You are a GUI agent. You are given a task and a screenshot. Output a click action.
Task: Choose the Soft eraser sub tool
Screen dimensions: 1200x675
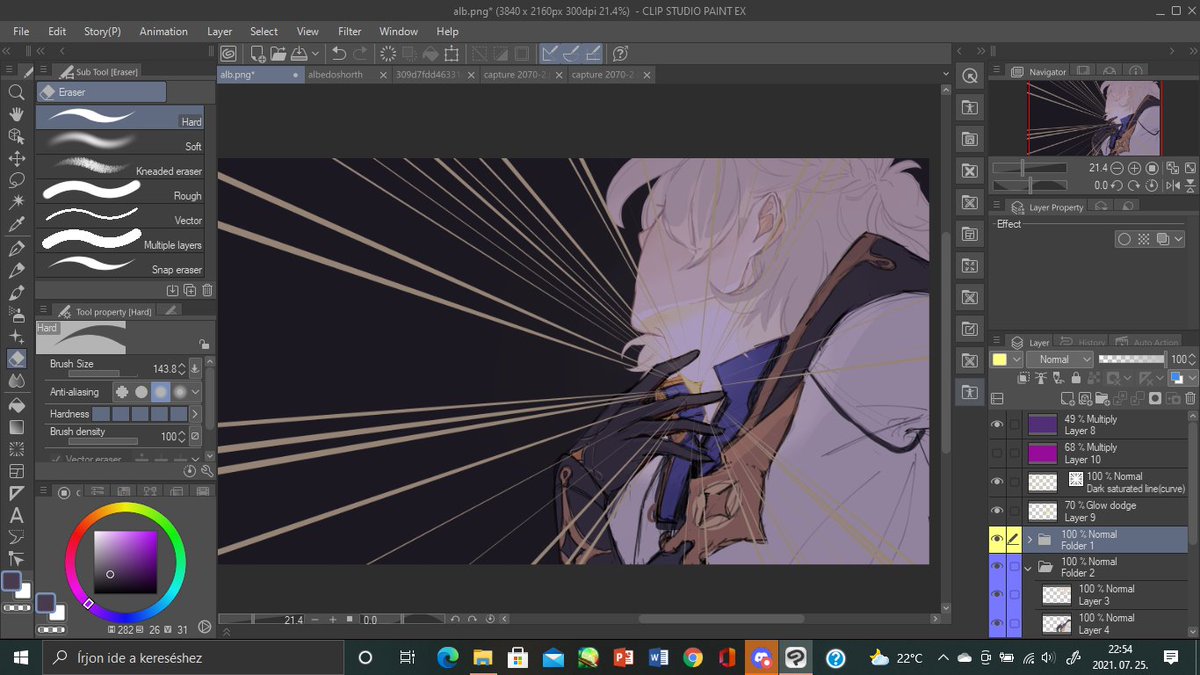coord(120,143)
